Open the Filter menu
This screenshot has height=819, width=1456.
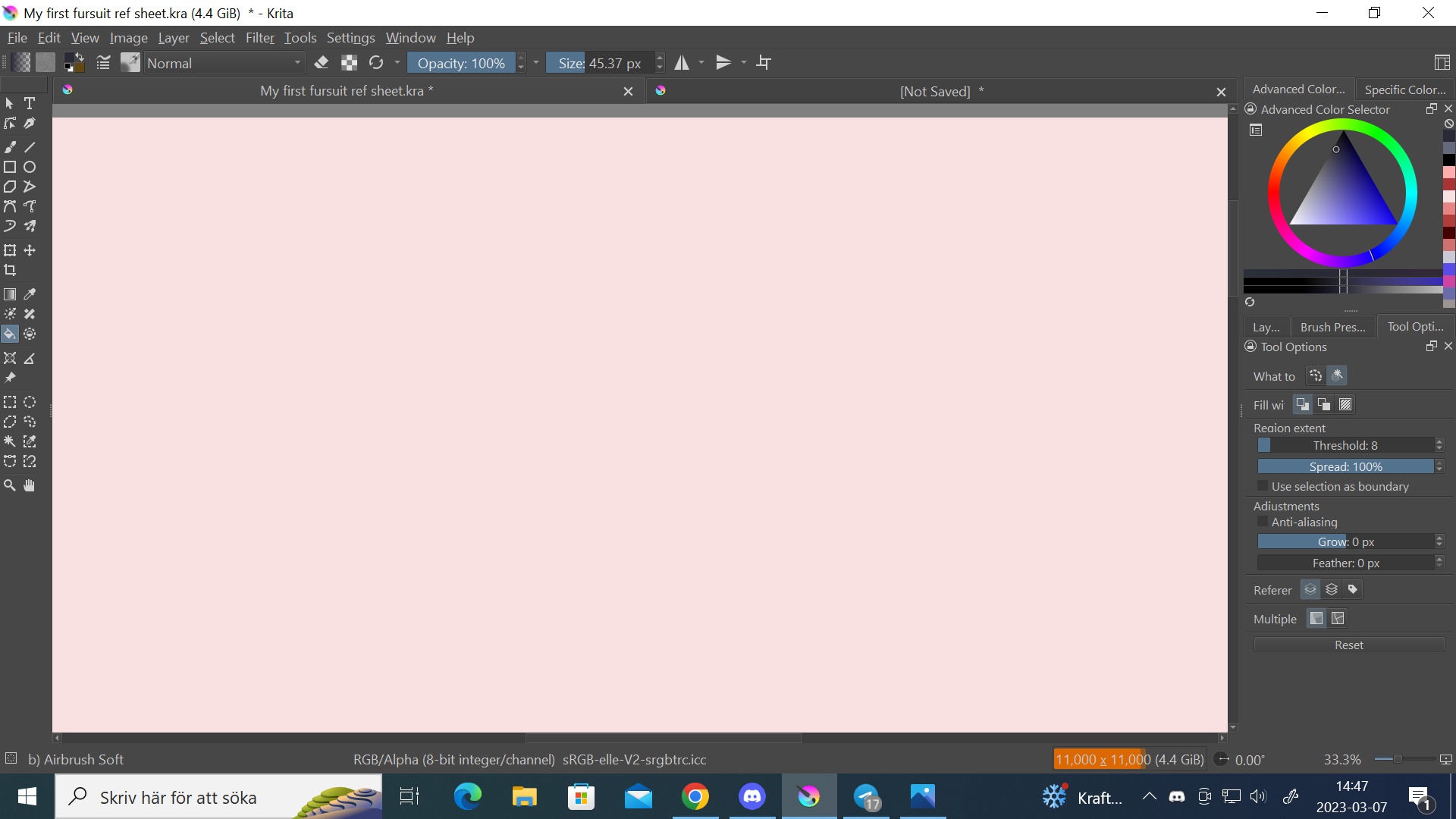(259, 38)
